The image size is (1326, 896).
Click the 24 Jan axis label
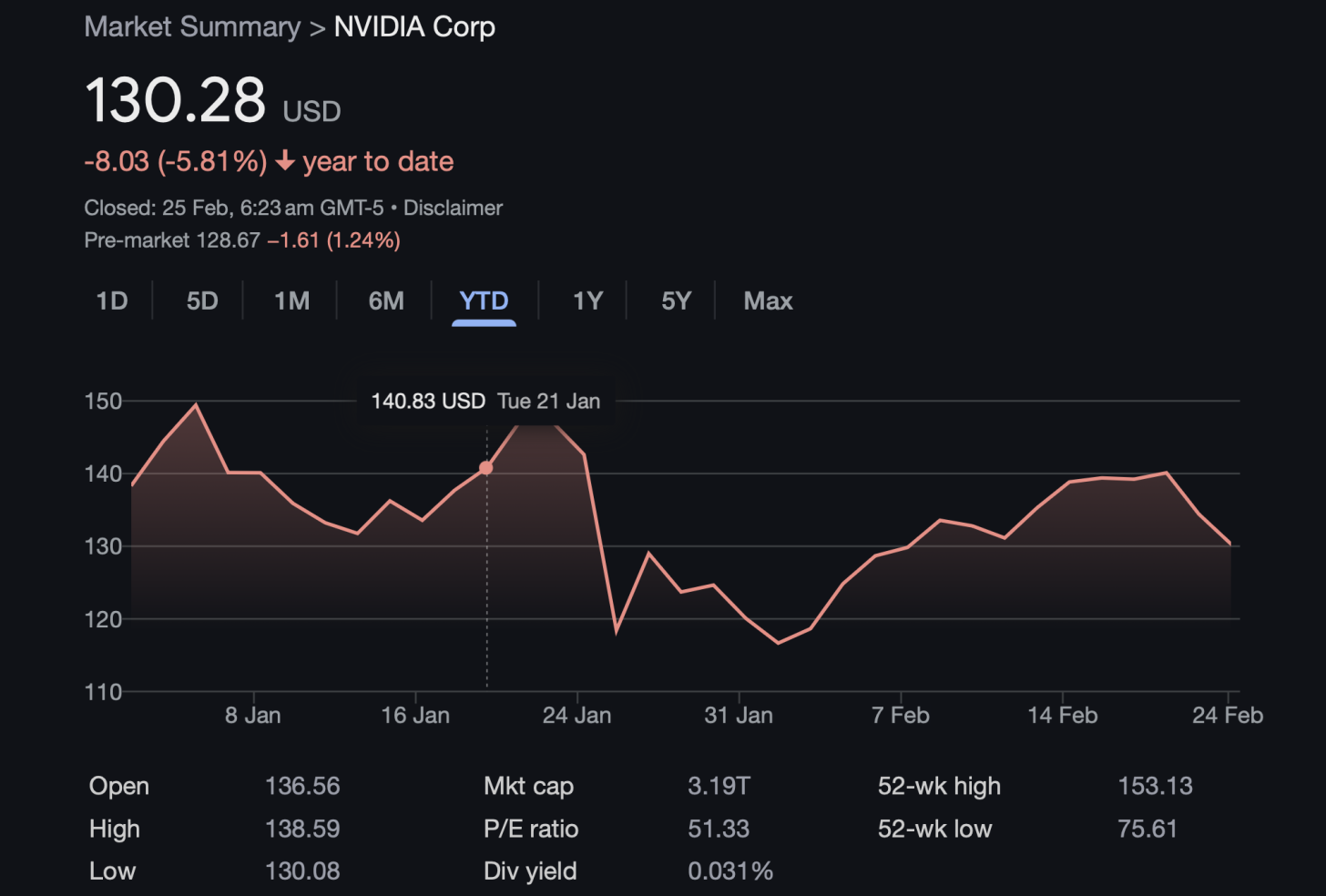577,716
